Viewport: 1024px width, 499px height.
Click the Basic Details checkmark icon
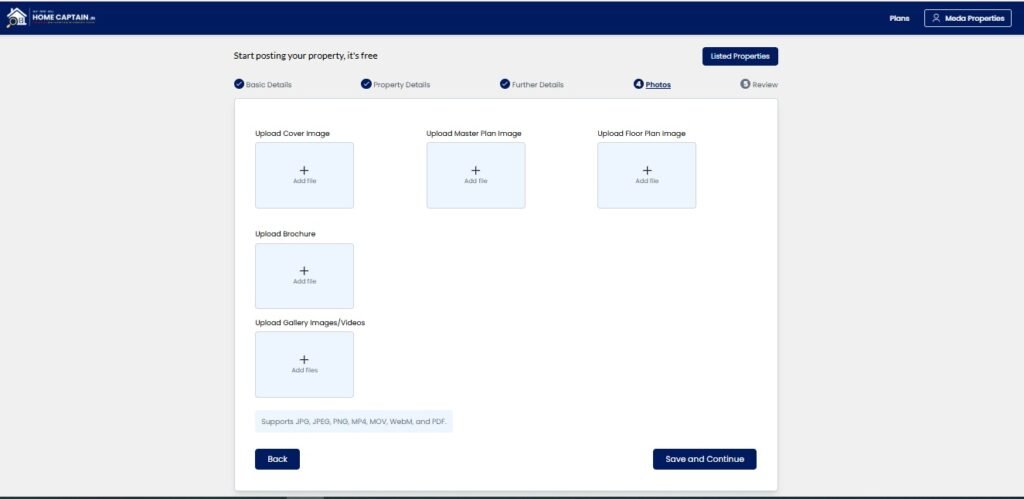[x=239, y=84]
